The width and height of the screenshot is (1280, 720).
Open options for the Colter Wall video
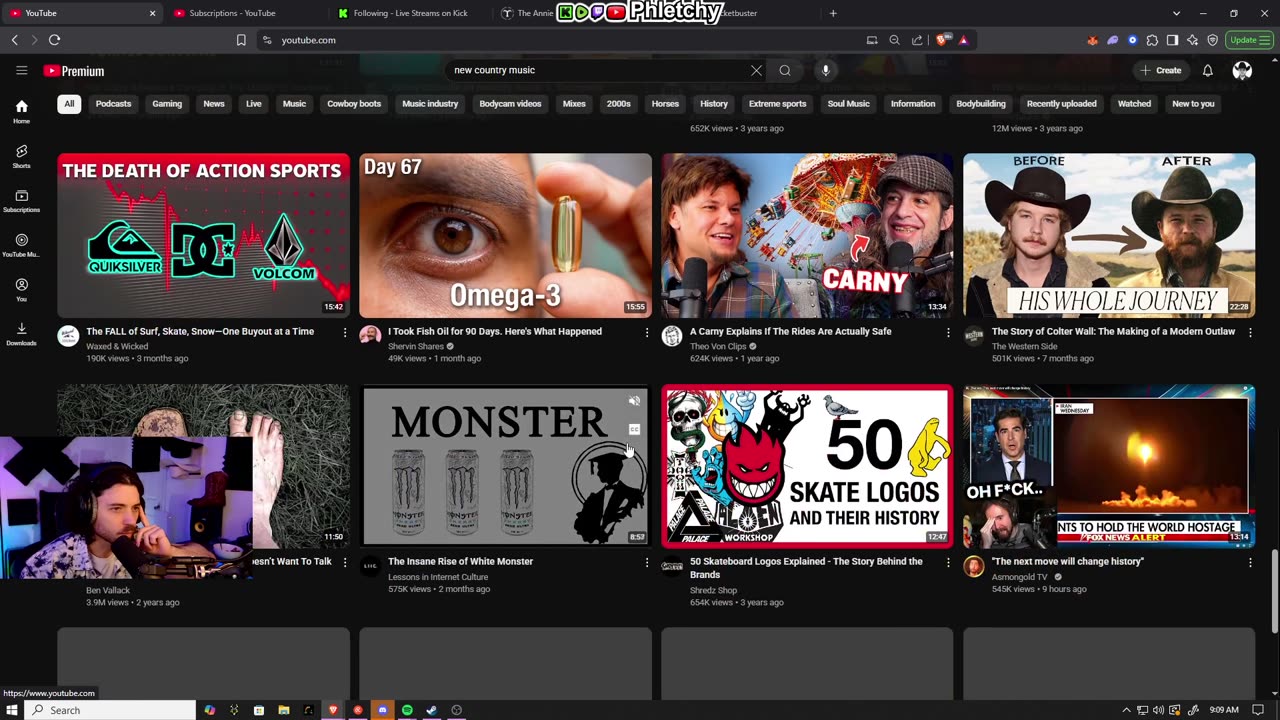(1250, 332)
